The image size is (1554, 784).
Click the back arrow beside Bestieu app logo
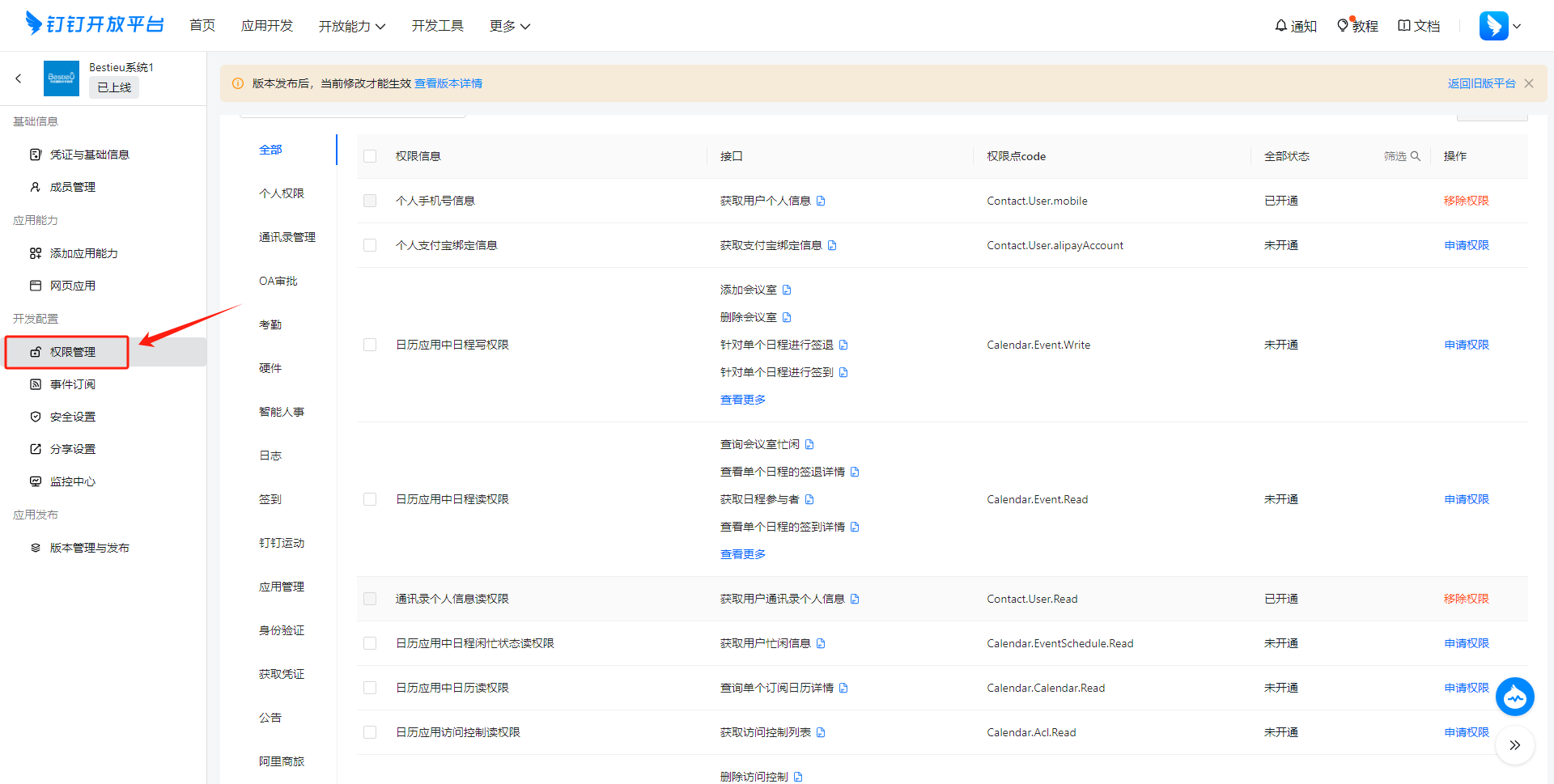(18, 78)
